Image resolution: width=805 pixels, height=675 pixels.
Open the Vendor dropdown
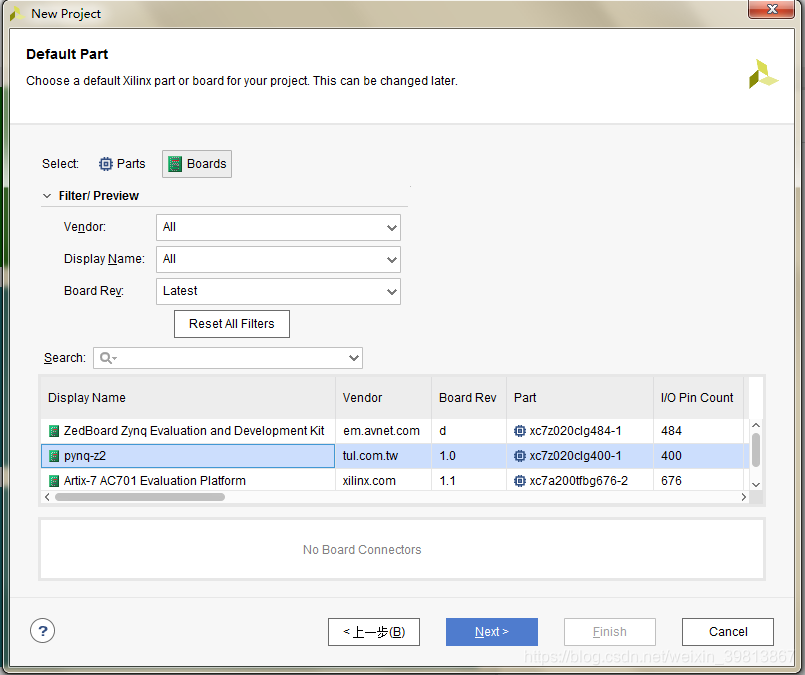point(278,227)
